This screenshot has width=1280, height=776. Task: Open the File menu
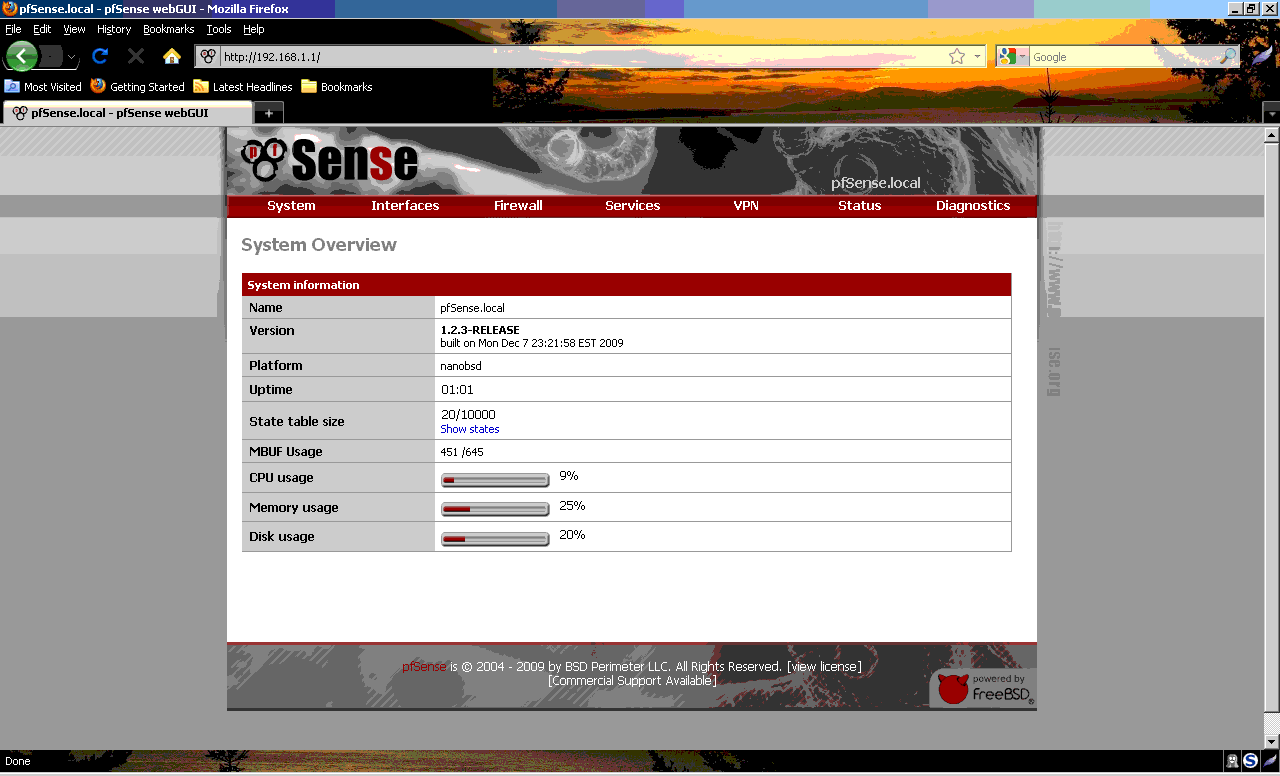coord(13,29)
